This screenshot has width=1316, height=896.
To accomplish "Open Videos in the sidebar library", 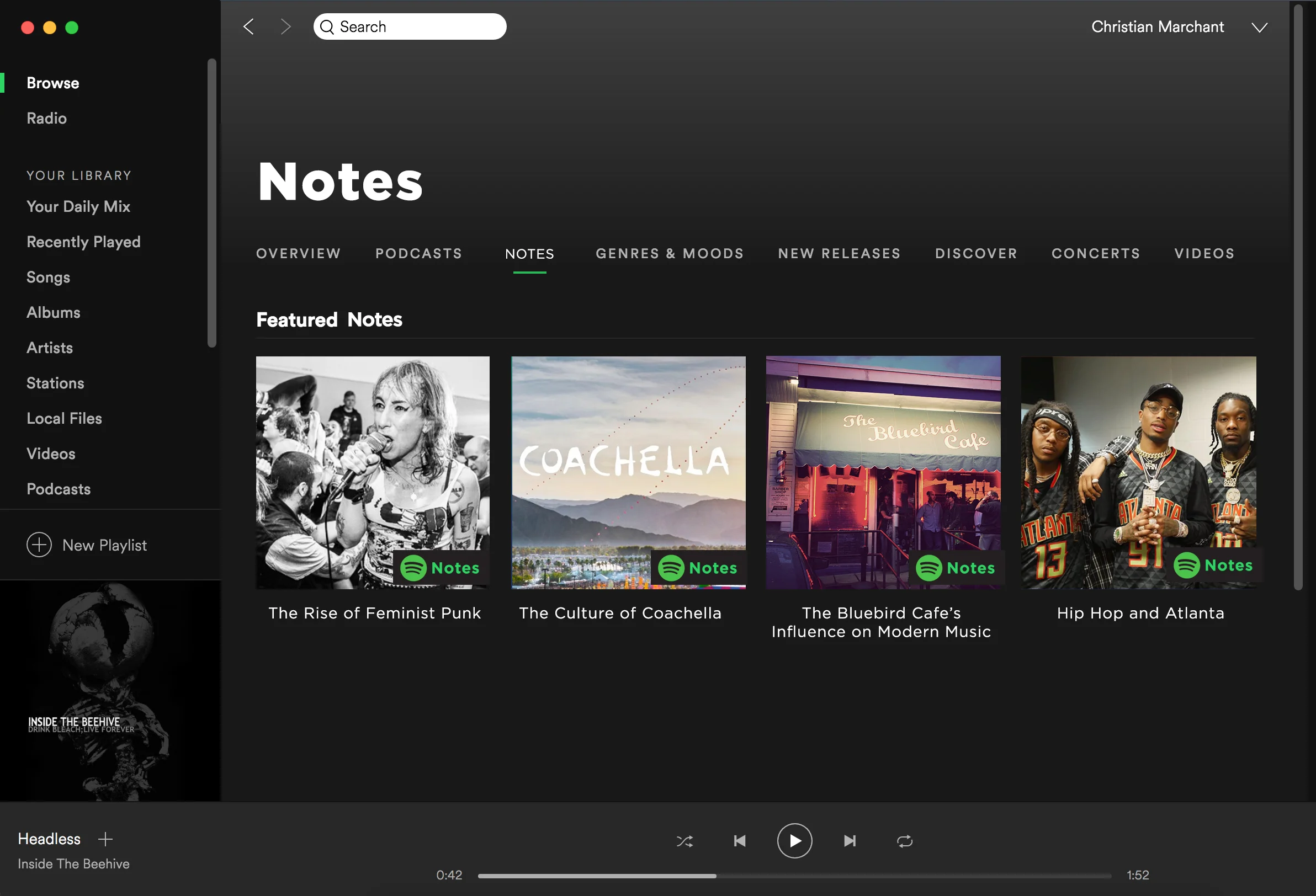I will (51, 454).
